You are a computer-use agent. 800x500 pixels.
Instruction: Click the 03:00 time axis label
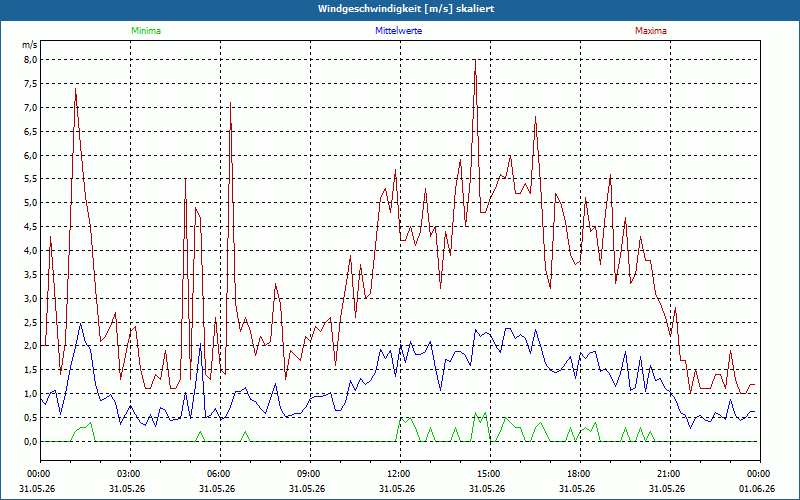tap(131, 474)
